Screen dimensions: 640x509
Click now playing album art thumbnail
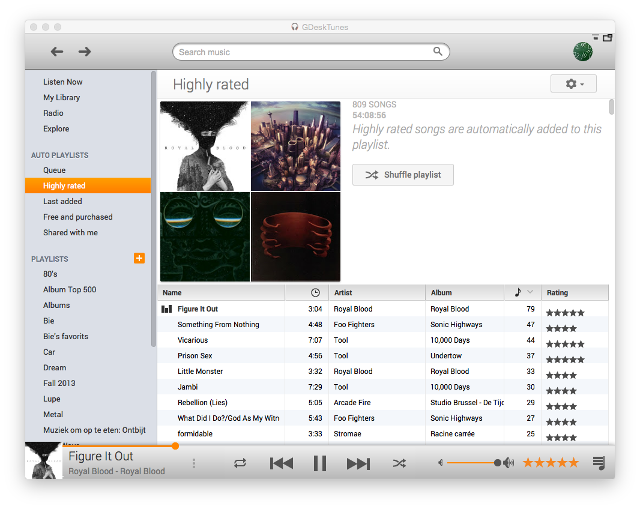[x=44, y=460]
